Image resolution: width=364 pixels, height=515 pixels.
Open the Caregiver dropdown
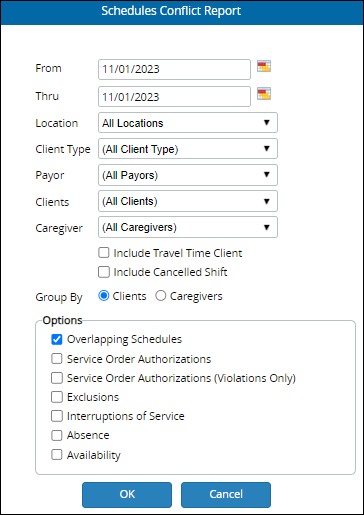188,227
